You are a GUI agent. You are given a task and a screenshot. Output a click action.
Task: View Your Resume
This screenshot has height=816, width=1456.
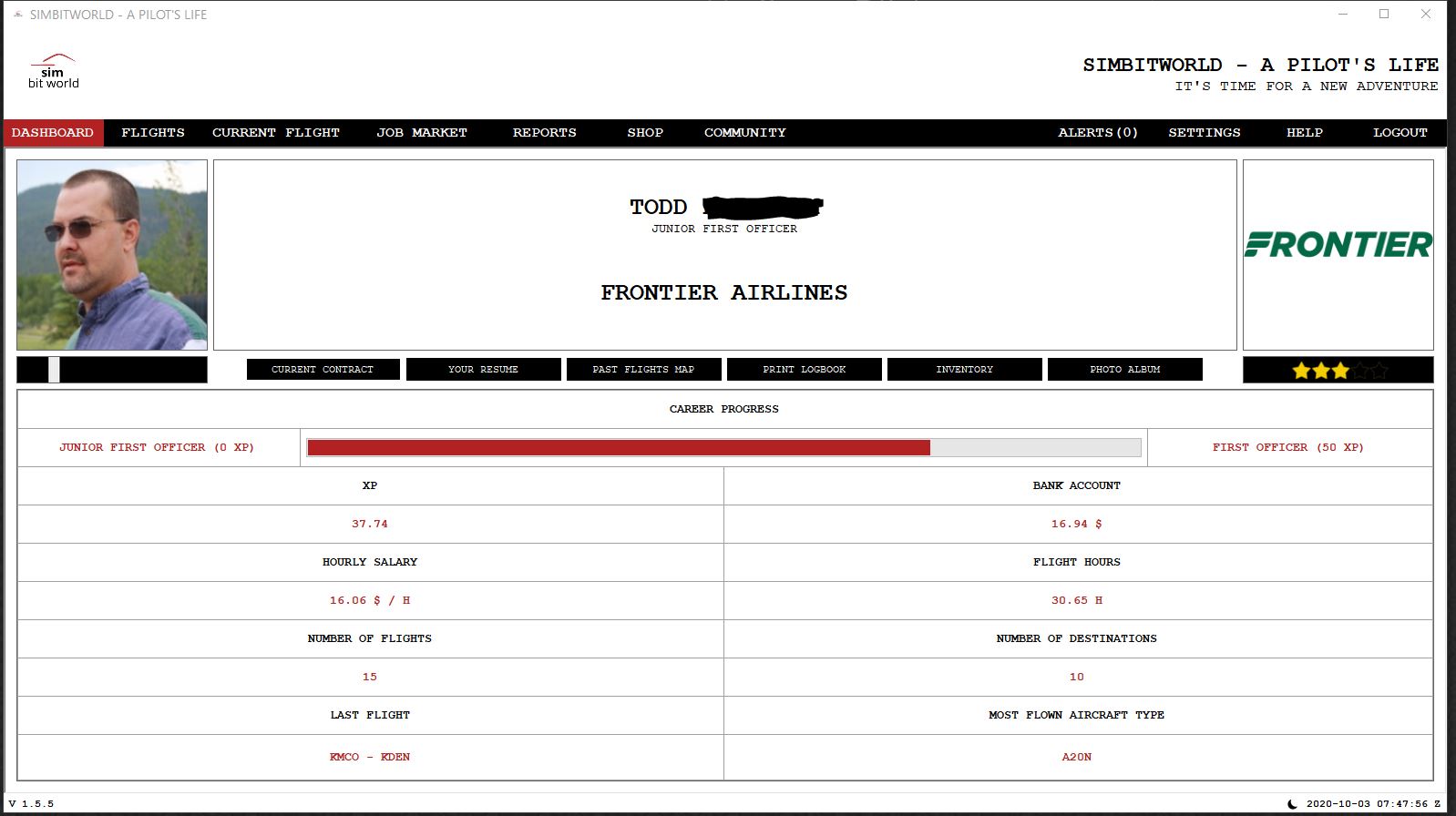483,370
